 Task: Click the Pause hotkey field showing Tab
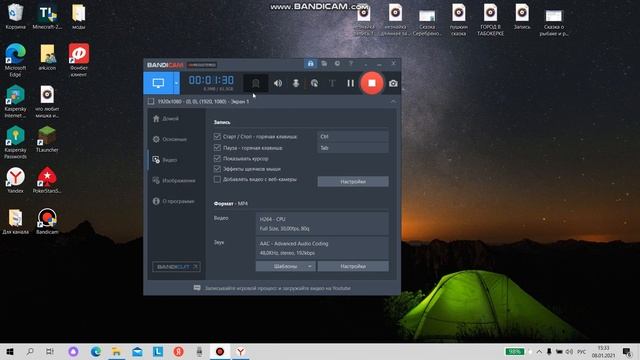(x=353, y=148)
